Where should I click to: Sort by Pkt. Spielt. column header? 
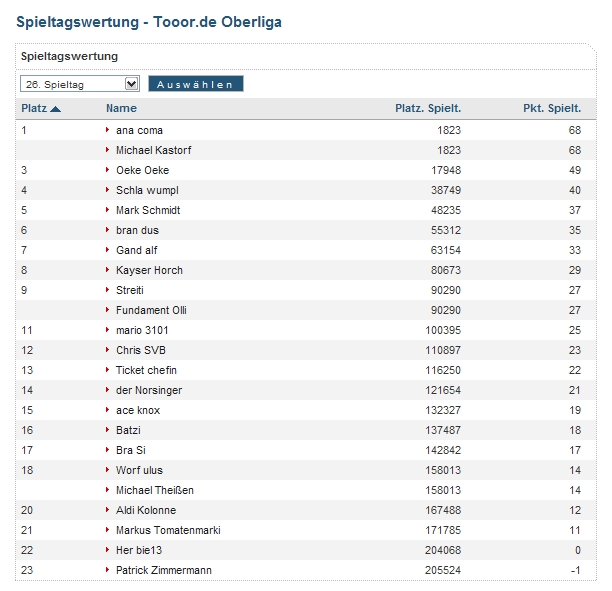(551, 109)
